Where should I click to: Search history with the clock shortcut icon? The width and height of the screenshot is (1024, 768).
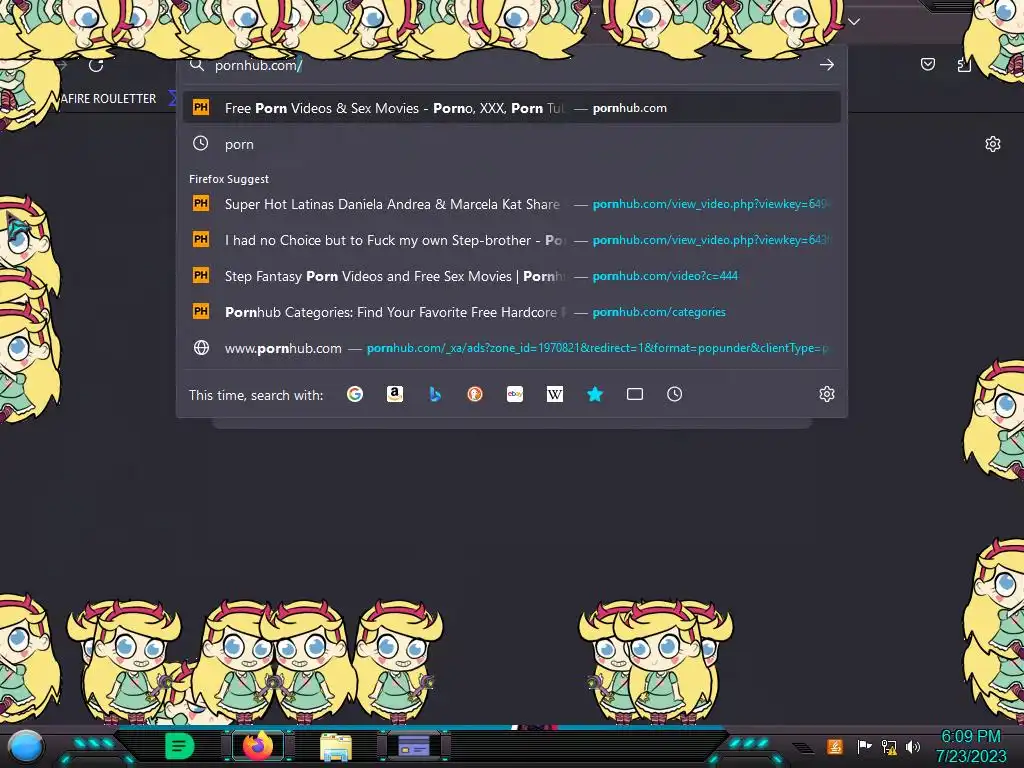[x=675, y=394]
